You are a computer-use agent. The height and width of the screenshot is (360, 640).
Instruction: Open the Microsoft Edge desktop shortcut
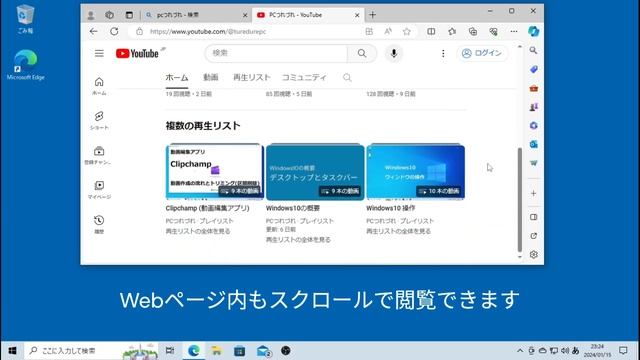click(x=25, y=65)
